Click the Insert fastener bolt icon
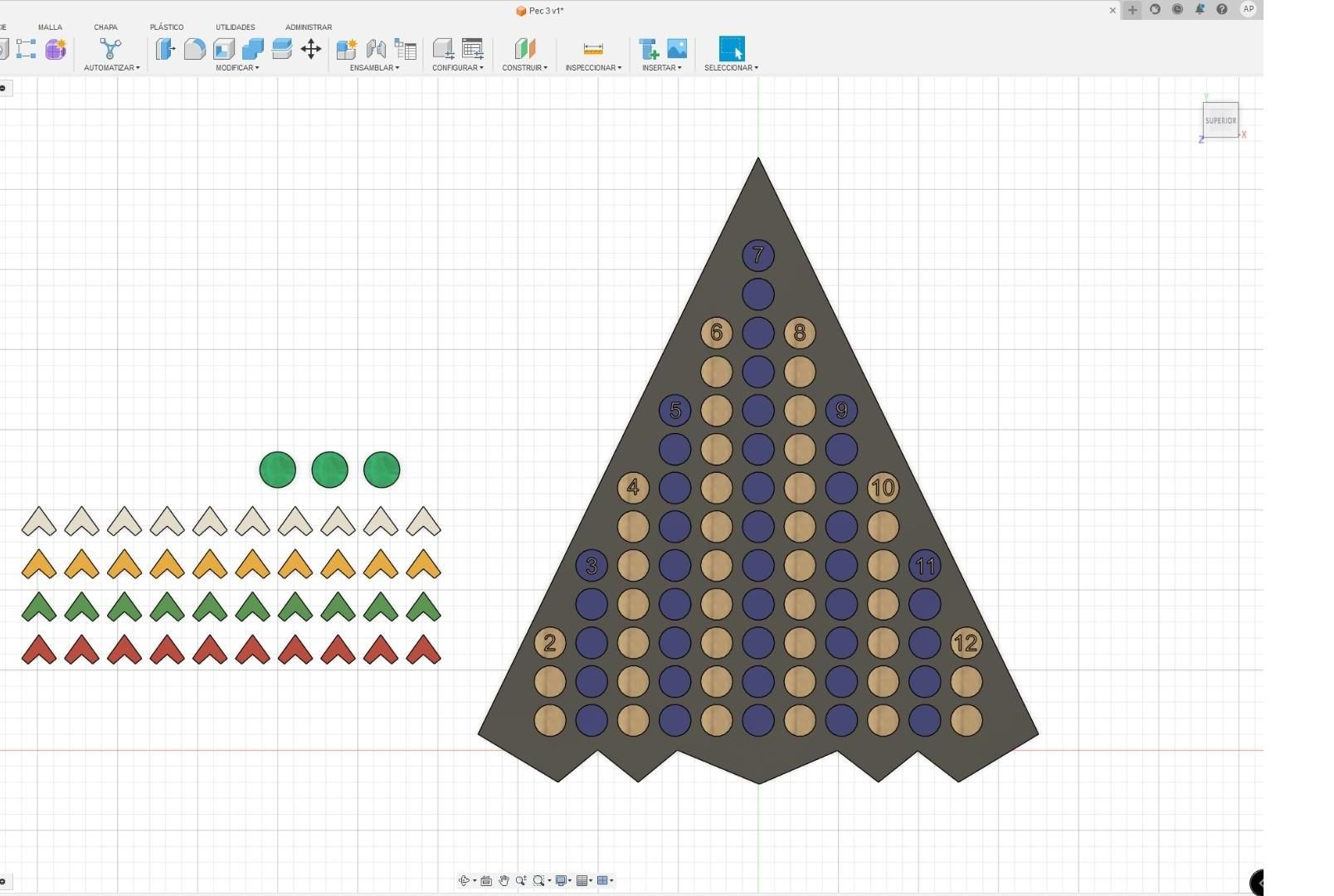This screenshot has width=1334, height=896. [649, 49]
